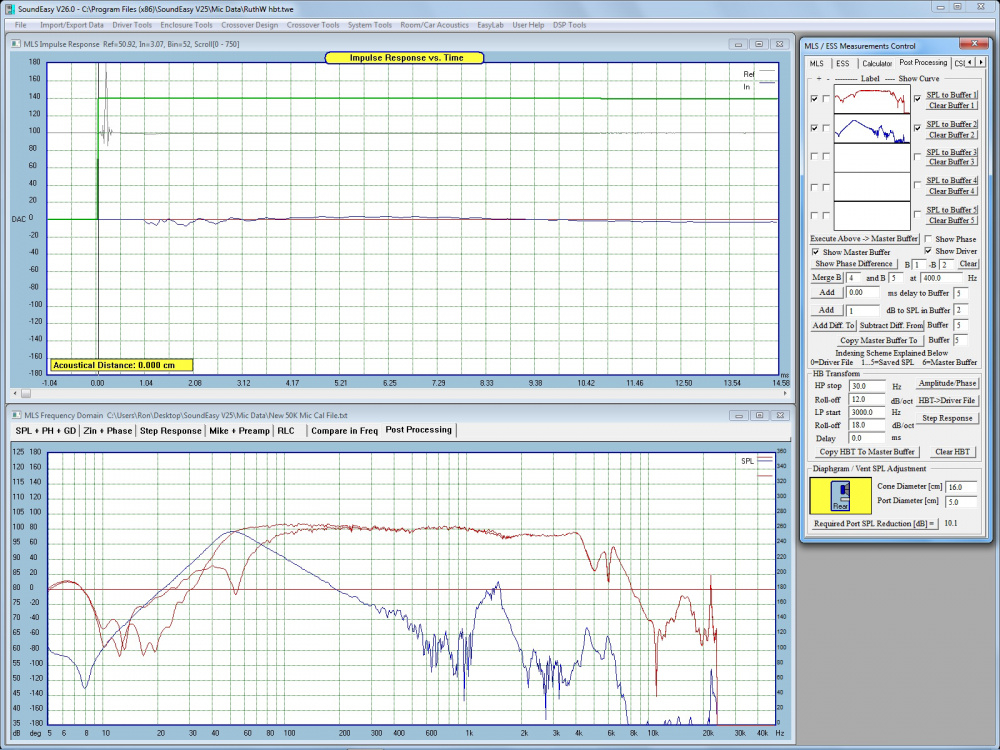Open the Enclosure Tools menu

[x=186, y=25]
